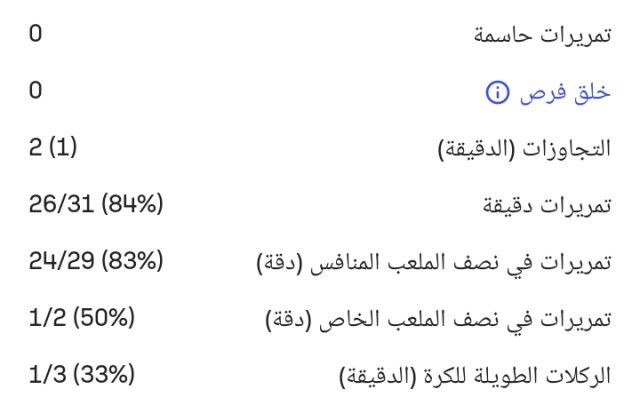The height and width of the screenshot is (405, 640).
Task: Click the number 2 in the التجاوزات row
Action: [x=36, y=149]
